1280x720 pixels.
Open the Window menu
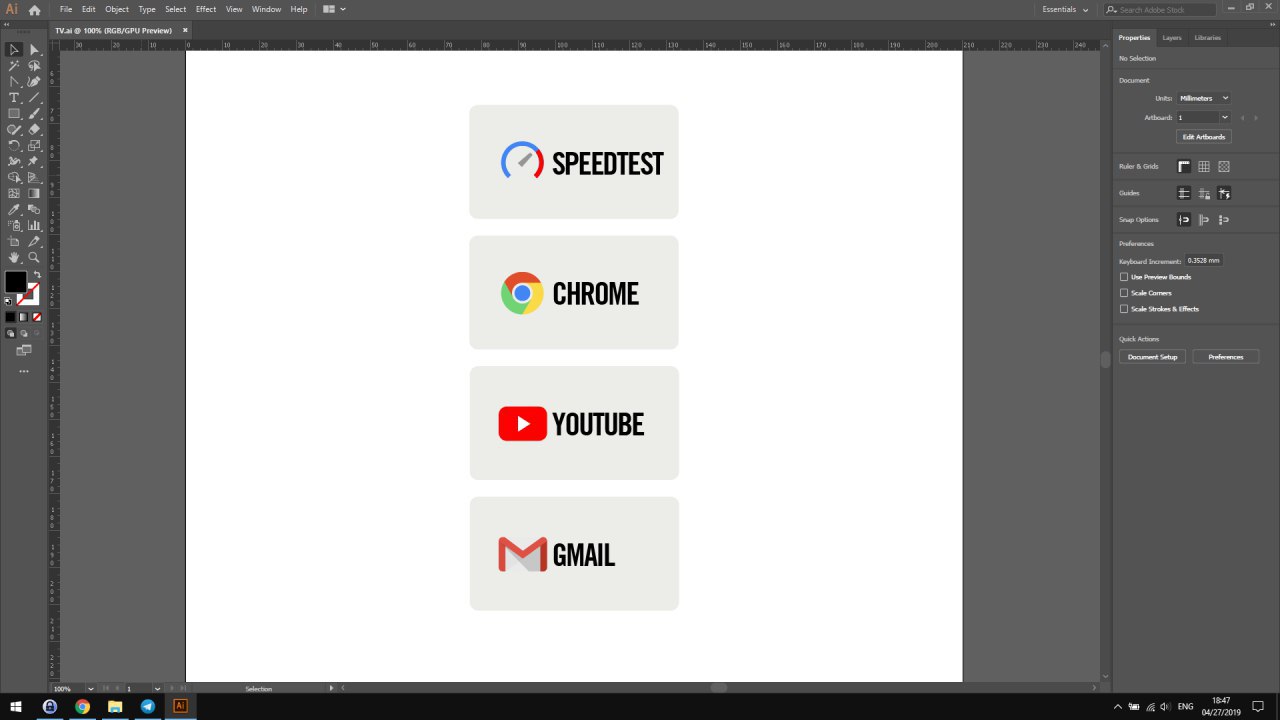pyautogui.click(x=266, y=9)
